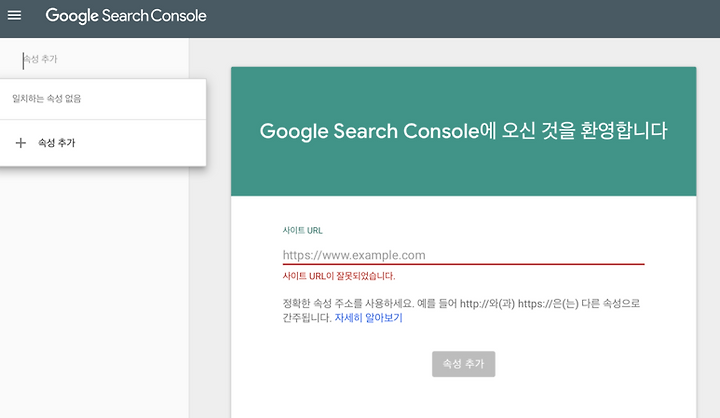Image resolution: width=720 pixels, height=418 pixels.
Task: Open the 자세히 알아보기 link
Action: tap(368, 317)
